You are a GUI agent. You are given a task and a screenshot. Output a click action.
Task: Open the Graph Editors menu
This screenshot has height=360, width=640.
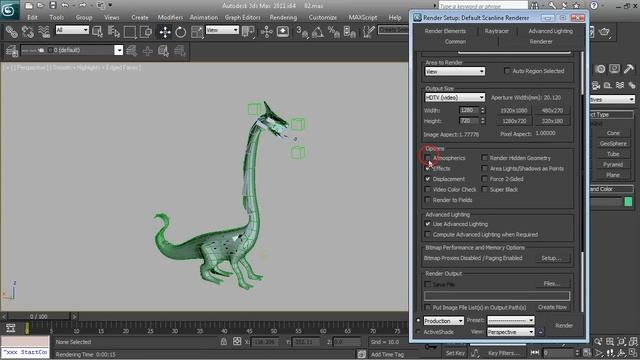click(242, 18)
